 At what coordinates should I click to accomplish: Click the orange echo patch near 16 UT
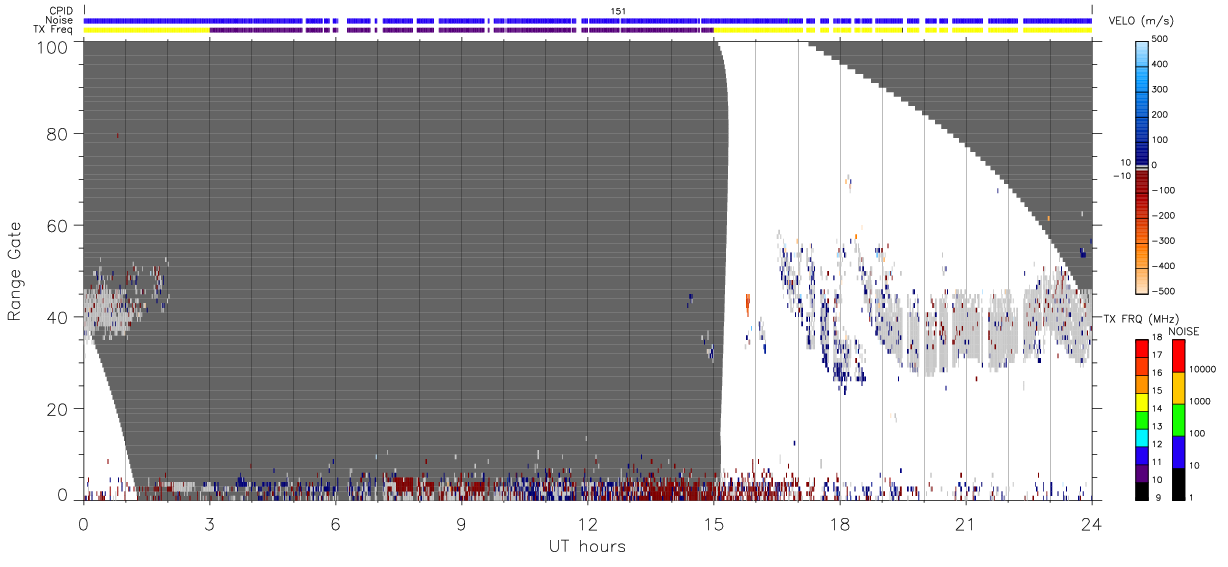coord(748,304)
